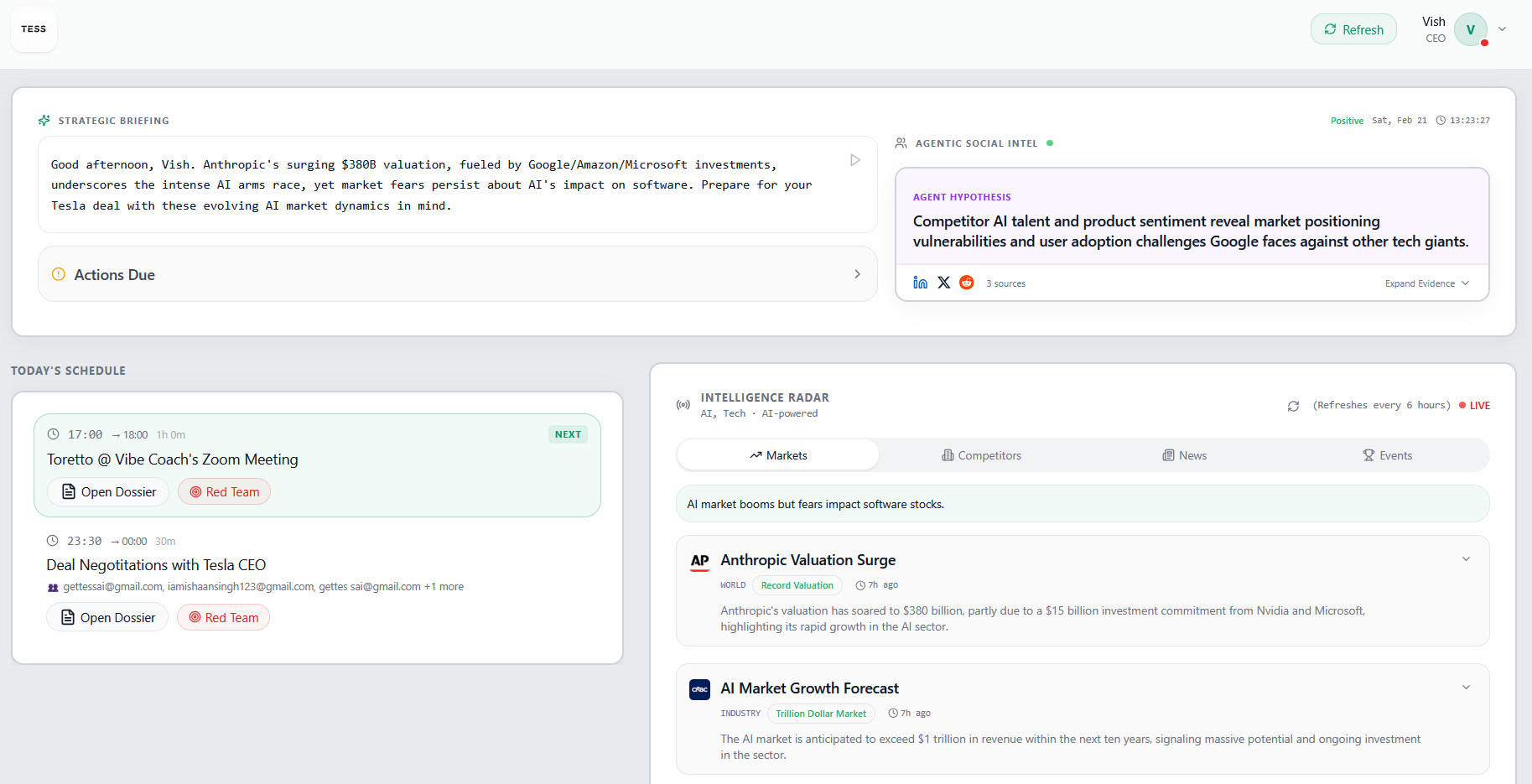Click the Intelligence Radar refresh icon
1532x784 pixels.
click(1294, 406)
